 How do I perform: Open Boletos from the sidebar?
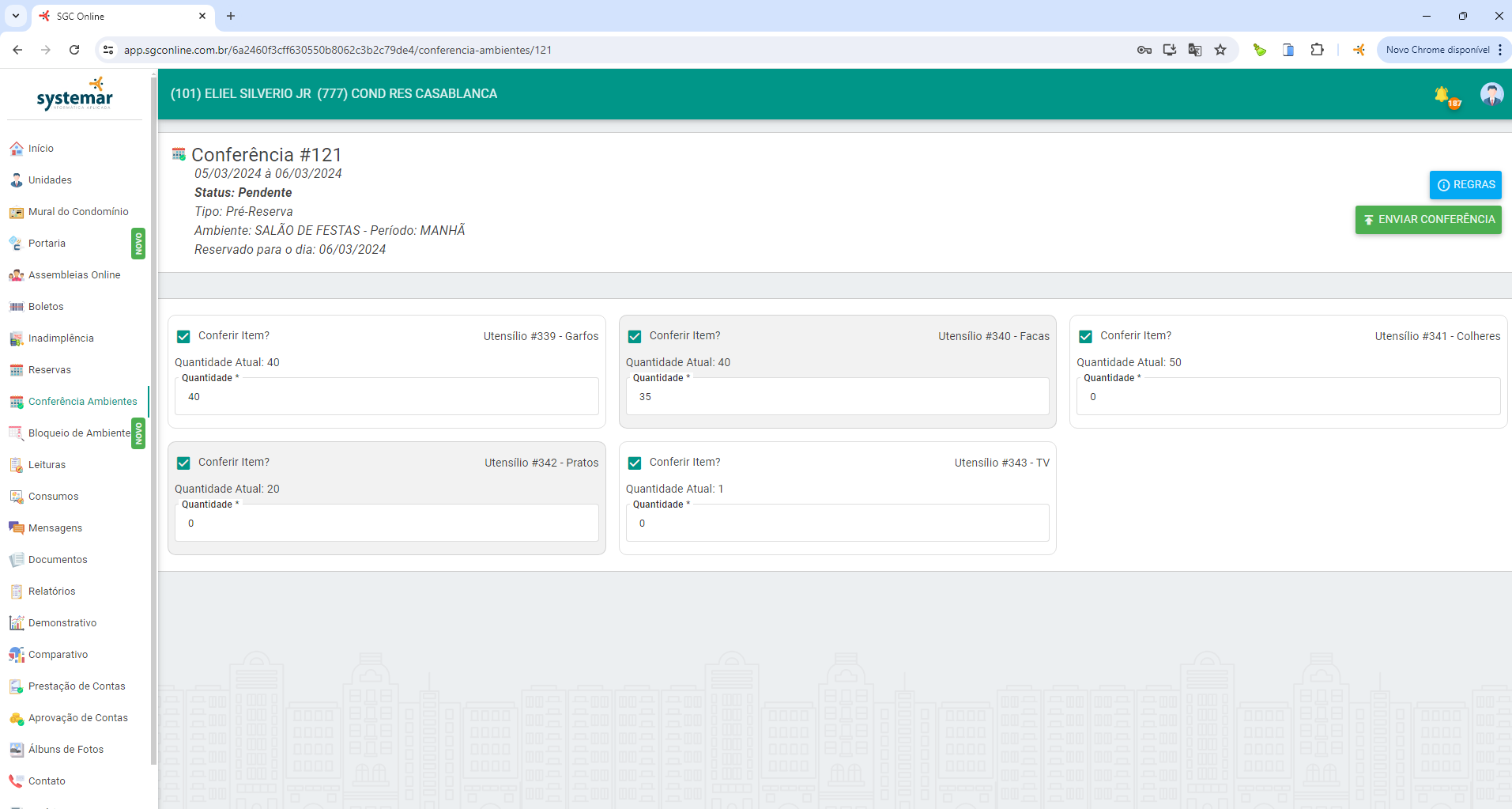(46, 307)
